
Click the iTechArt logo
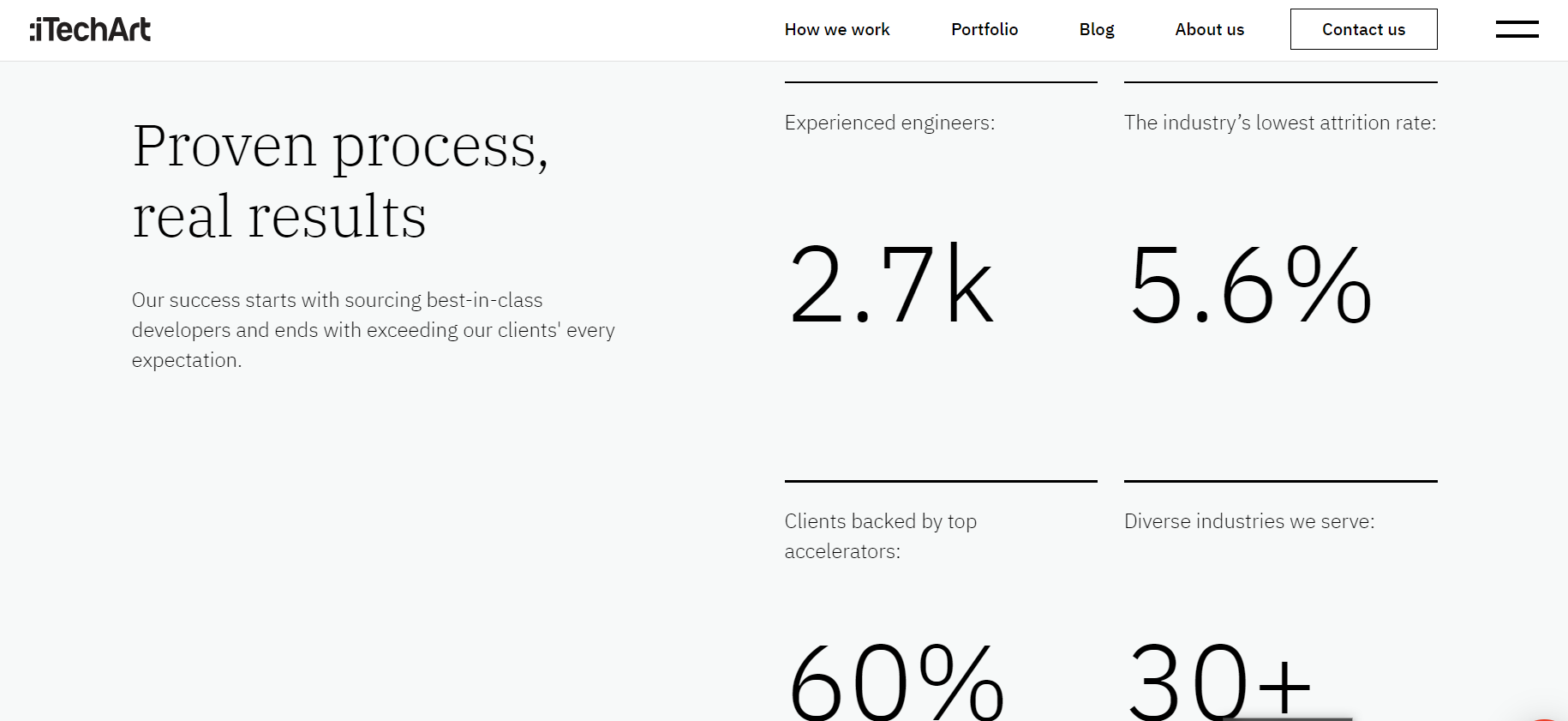tap(90, 30)
